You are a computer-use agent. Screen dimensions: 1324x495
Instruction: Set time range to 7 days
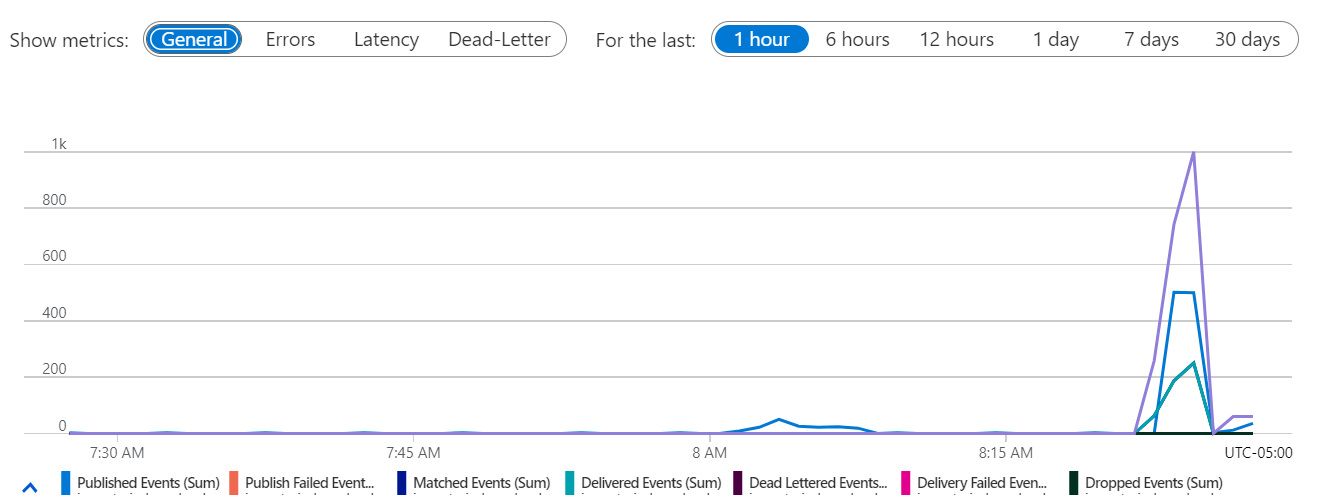coord(1151,40)
